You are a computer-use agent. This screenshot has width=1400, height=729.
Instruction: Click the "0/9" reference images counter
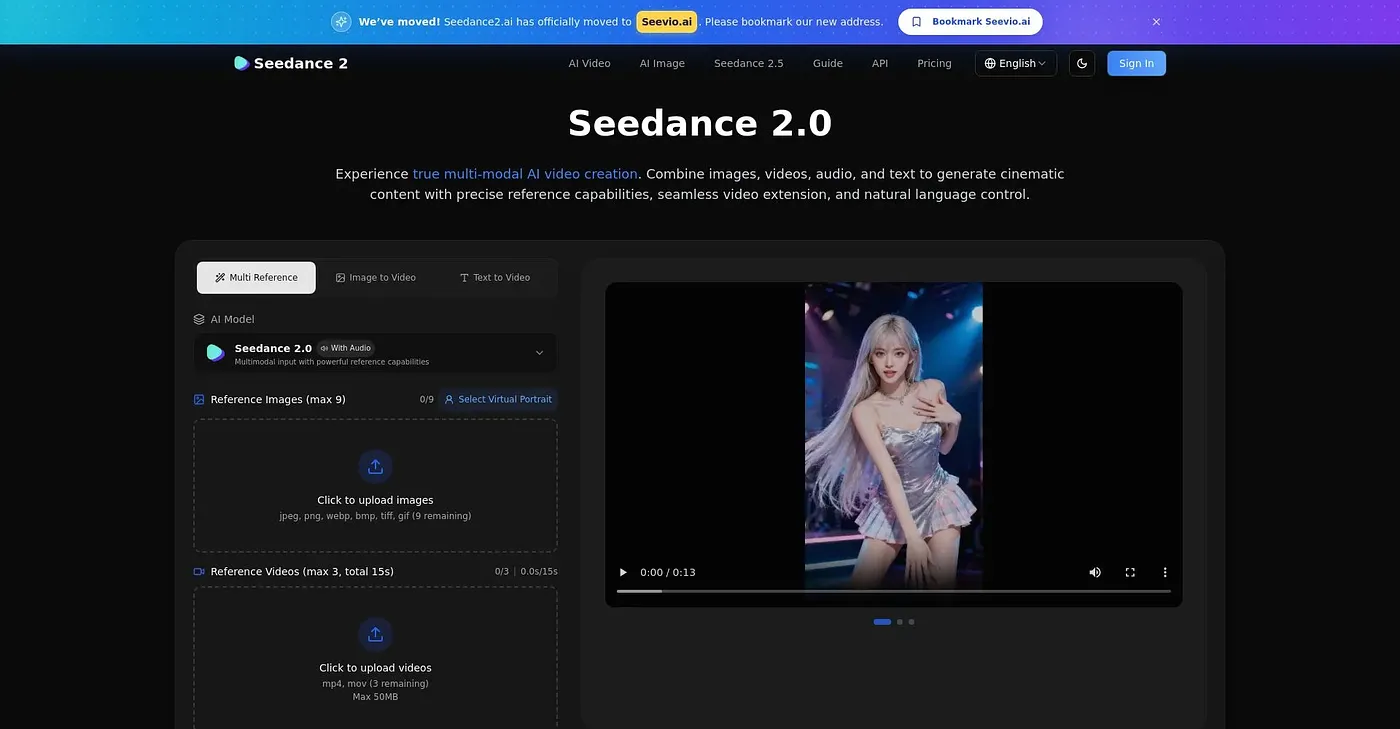pyautogui.click(x=427, y=399)
